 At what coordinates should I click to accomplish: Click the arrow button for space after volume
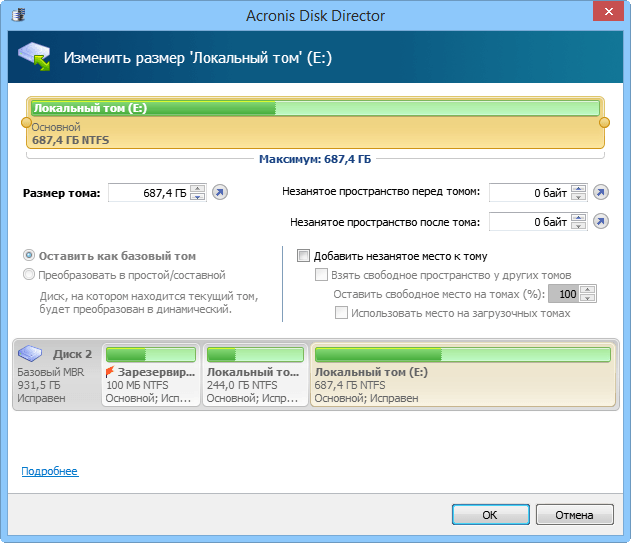tap(600, 221)
